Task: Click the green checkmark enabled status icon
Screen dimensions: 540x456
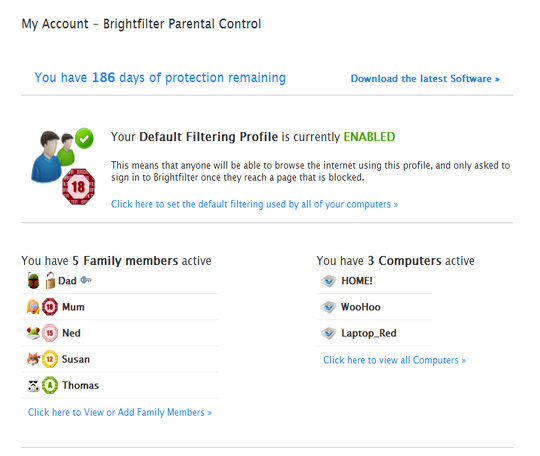Action: point(84,138)
